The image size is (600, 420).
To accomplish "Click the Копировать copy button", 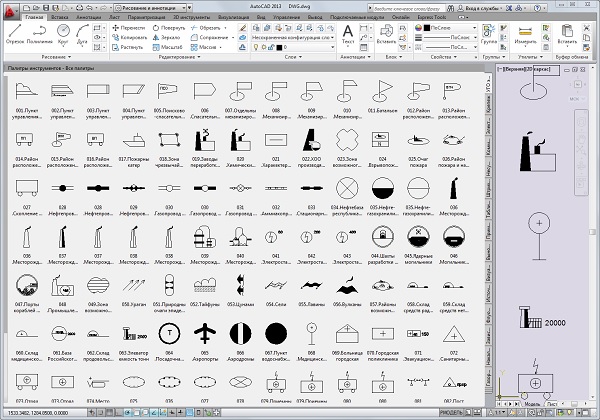I will point(130,36).
